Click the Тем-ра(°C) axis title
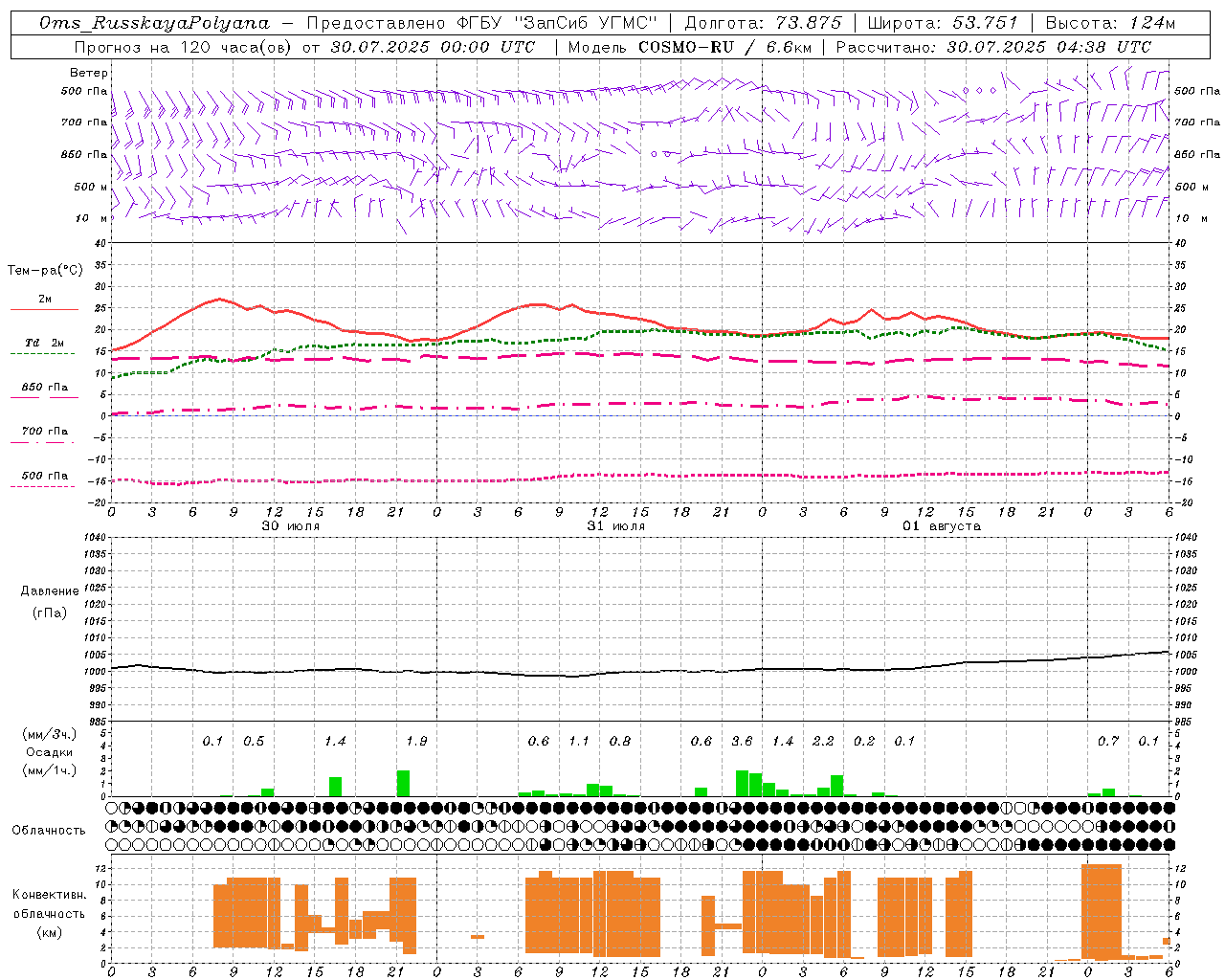This screenshot has width=1225, height=980. [x=45, y=271]
